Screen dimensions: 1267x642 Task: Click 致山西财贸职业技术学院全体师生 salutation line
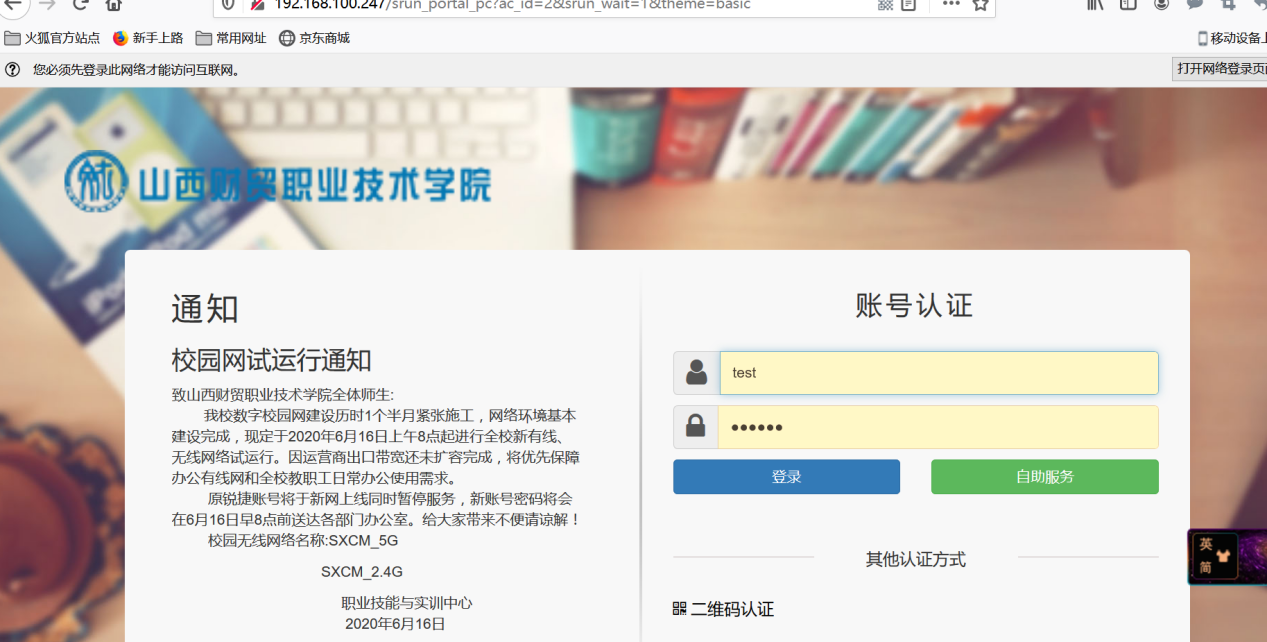(x=283, y=395)
